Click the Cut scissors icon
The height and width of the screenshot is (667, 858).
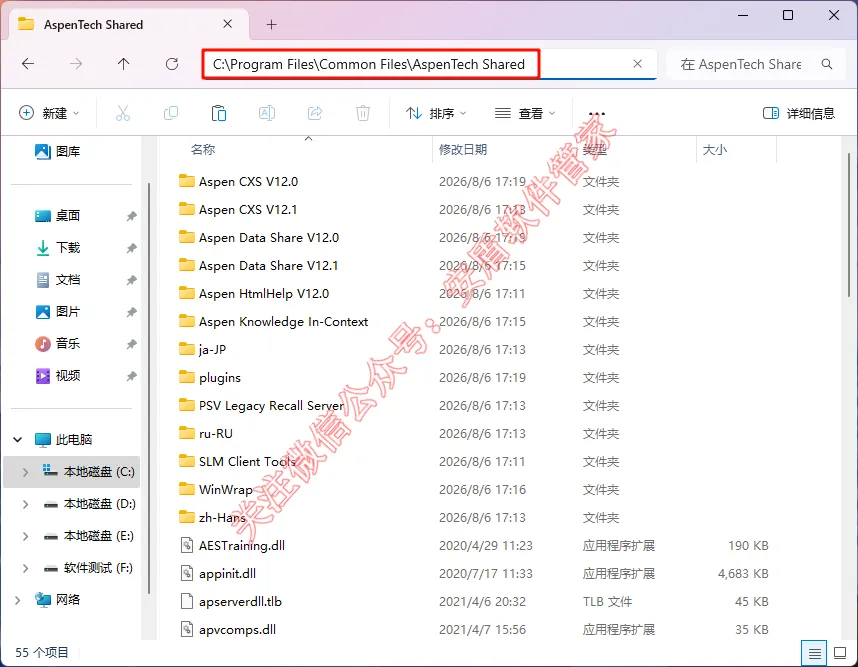click(x=123, y=113)
